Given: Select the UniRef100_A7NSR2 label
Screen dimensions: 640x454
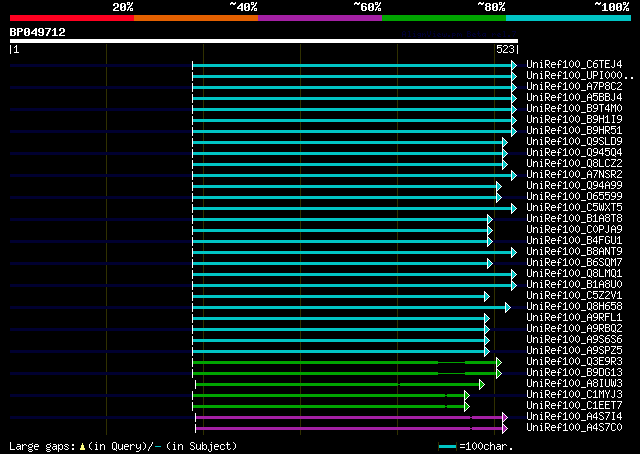Looking at the screenshot, I should click(x=574, y=175).
